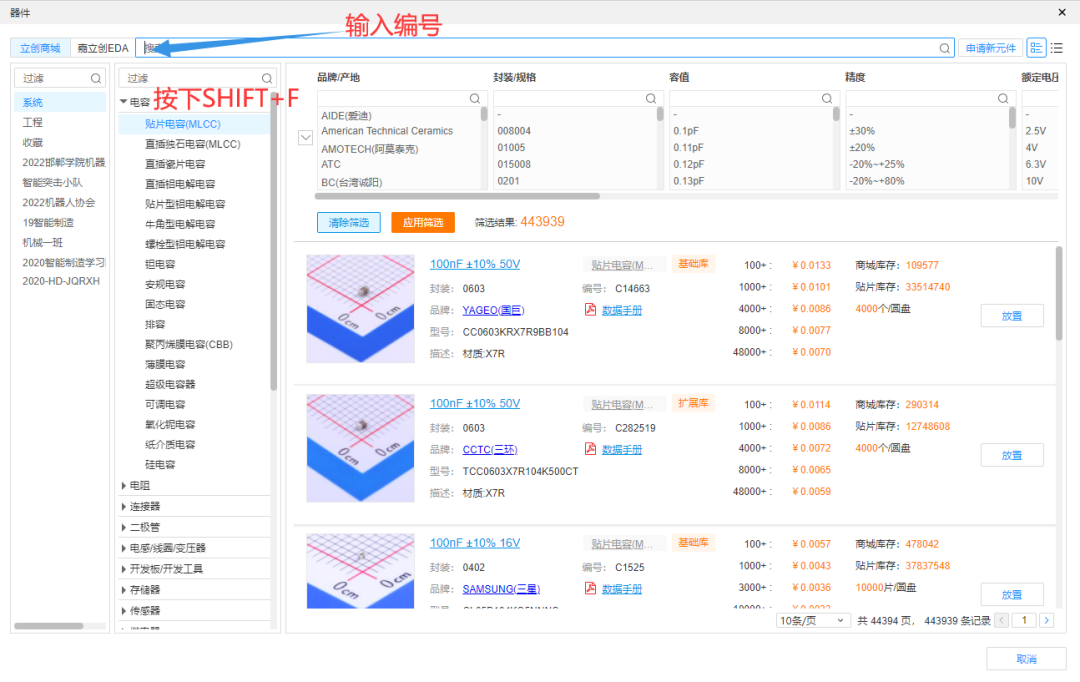This screenshot has height=682, width=1080.
Task: Click thumbnail of YAGEO 0603 capacitor
Action: tap(360, 309)
